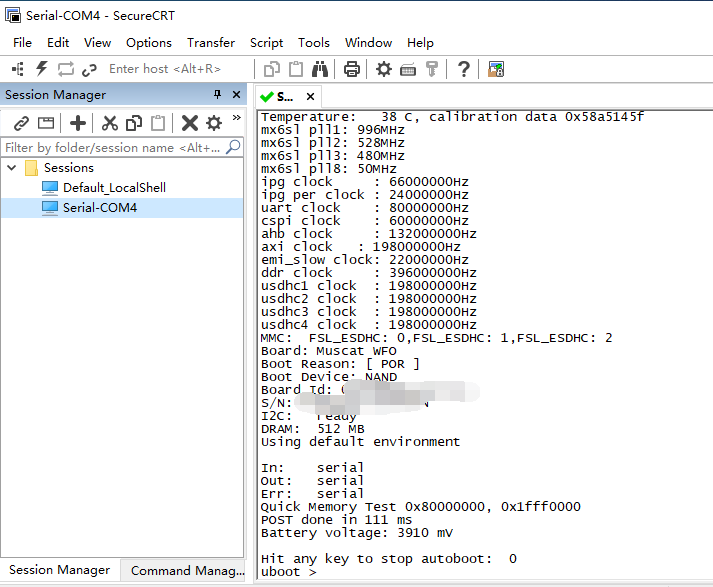713x587 pixels.
Task: Toggle auto-hide pin on Session Manager panel
Action: [217, 94]
